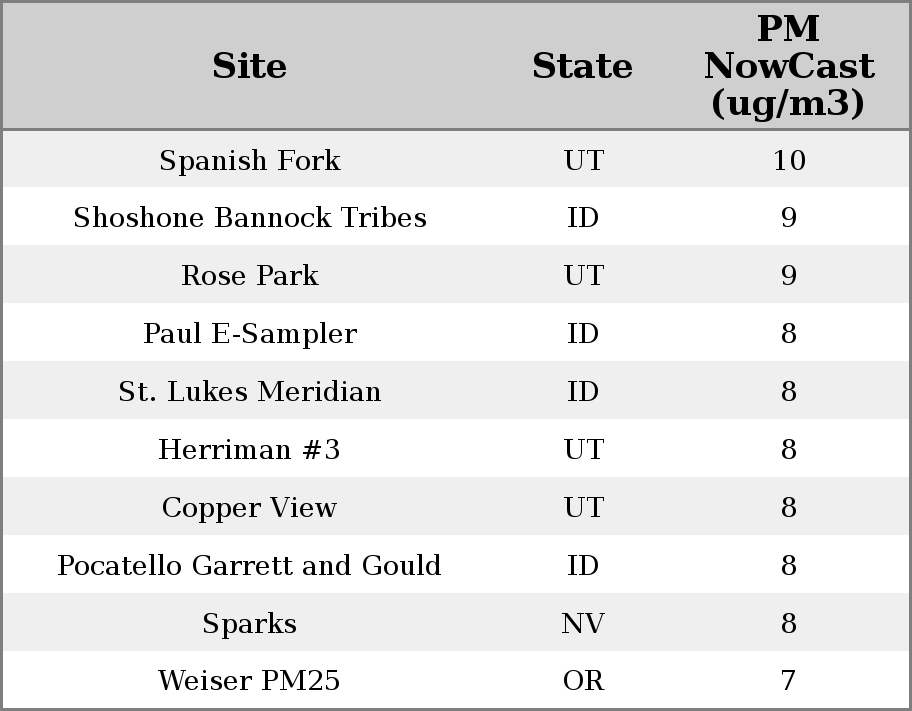Select the Weiser PM25 site cell

tap(250, 681)
